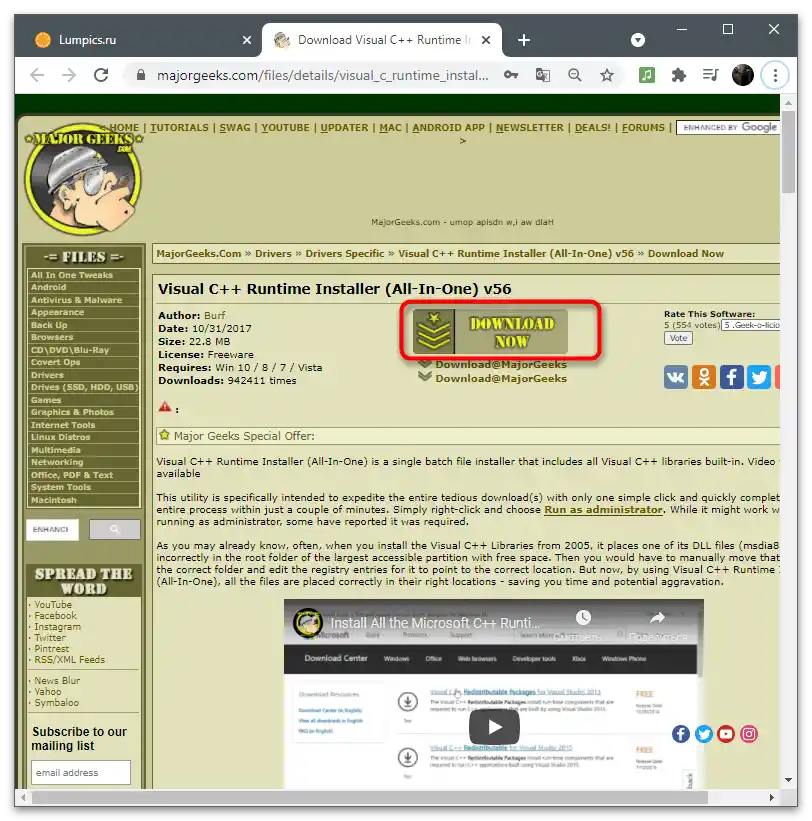Reload the page with the refresh icon

tap(101, 75)
